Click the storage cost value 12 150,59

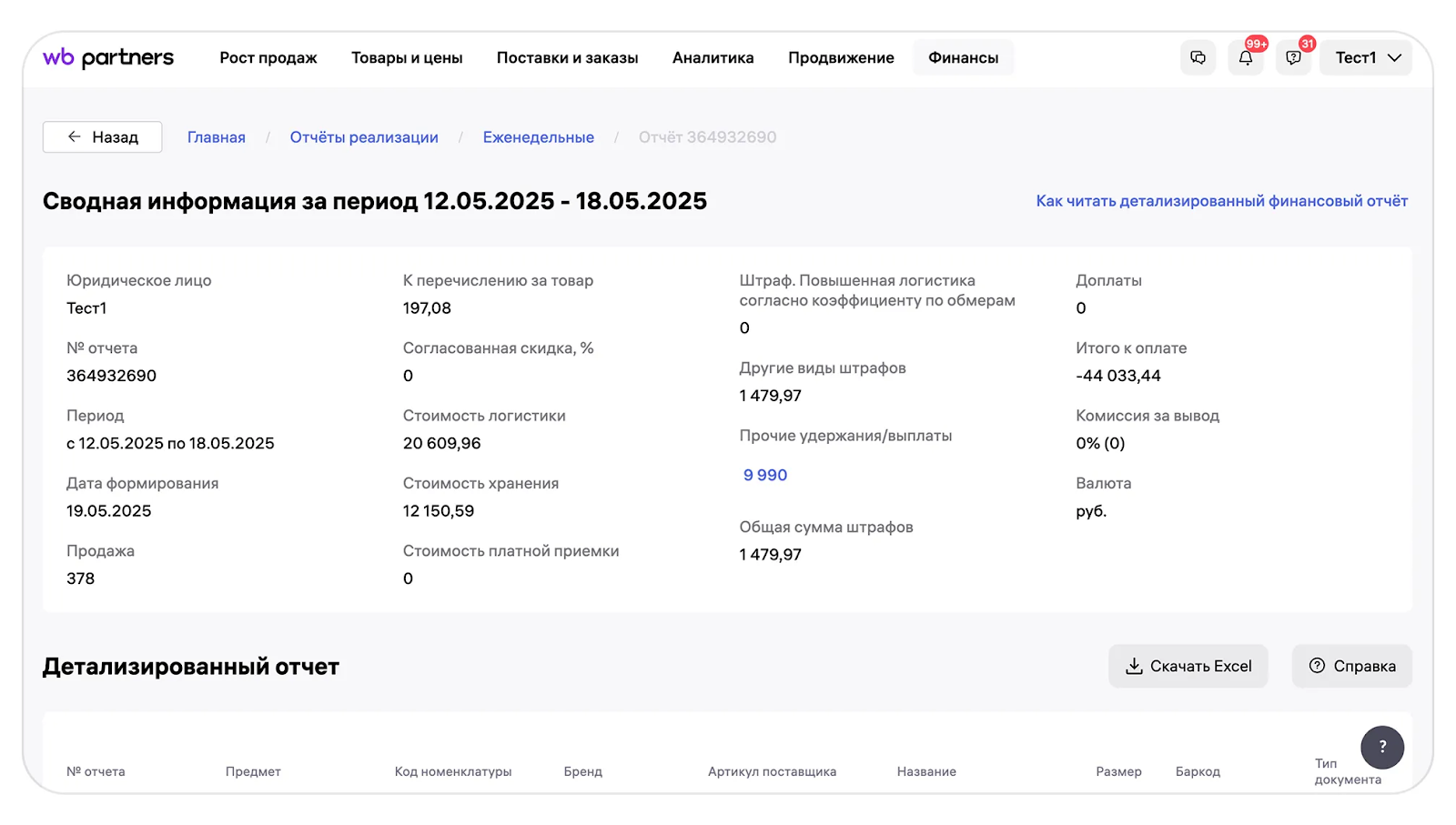(439, 510)
